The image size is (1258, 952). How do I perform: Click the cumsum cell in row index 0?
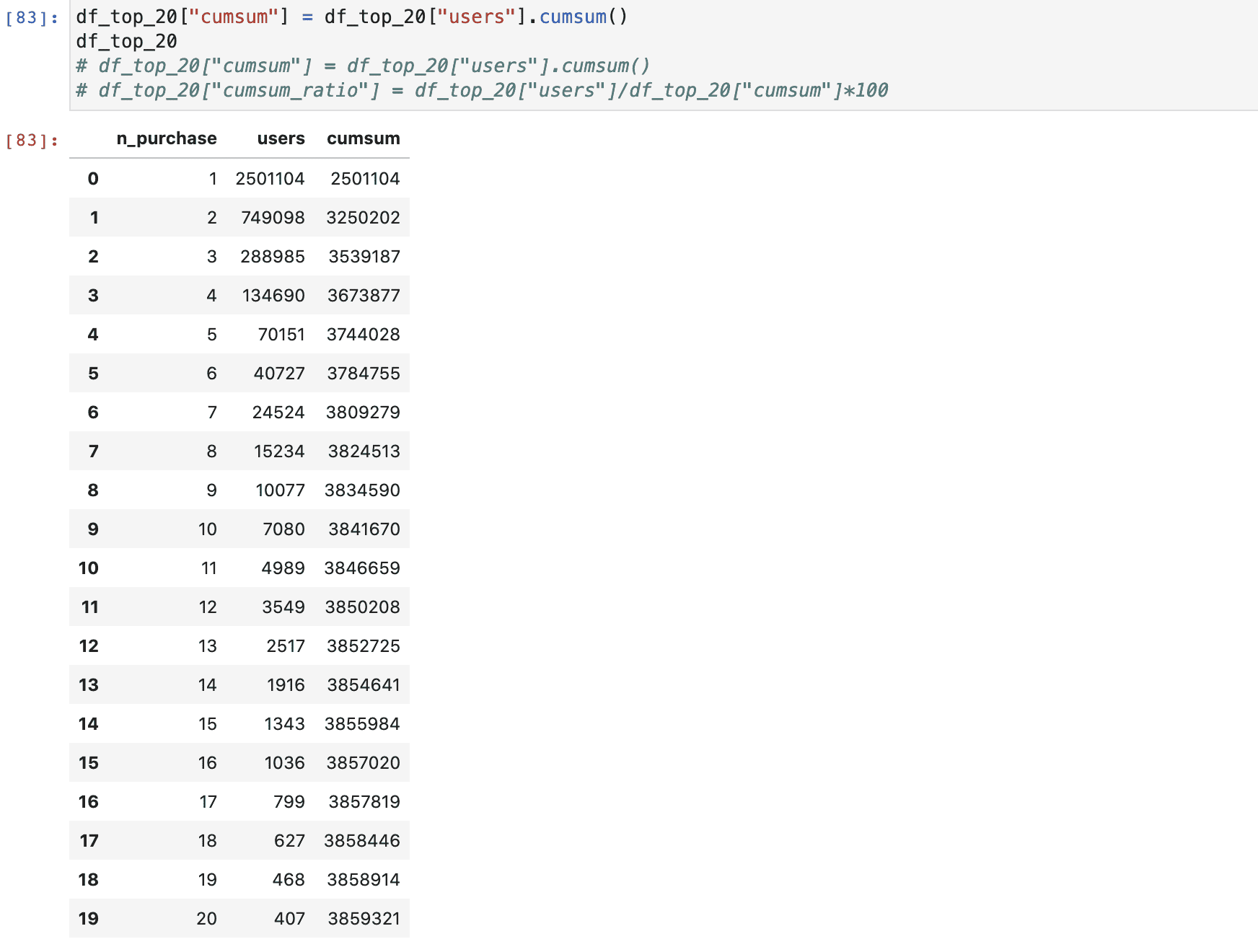coord(366,179)
